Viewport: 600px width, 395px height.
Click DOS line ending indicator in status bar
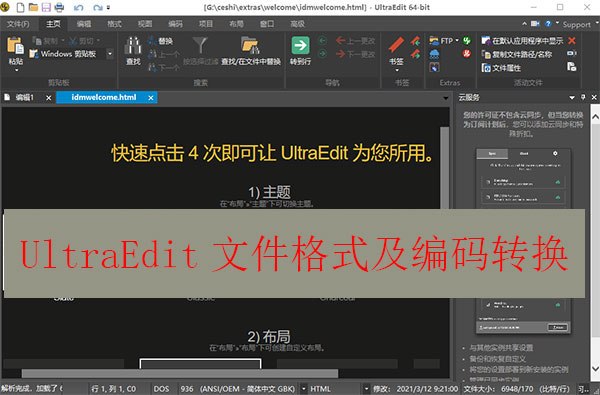click(161, 389)
